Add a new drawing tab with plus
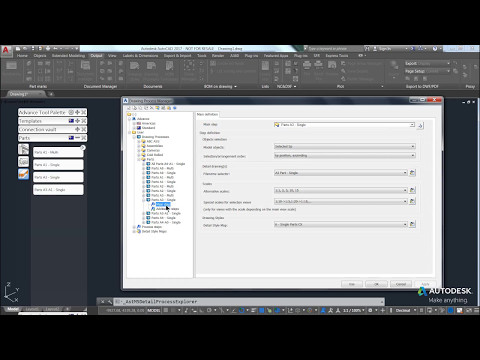 51,94
